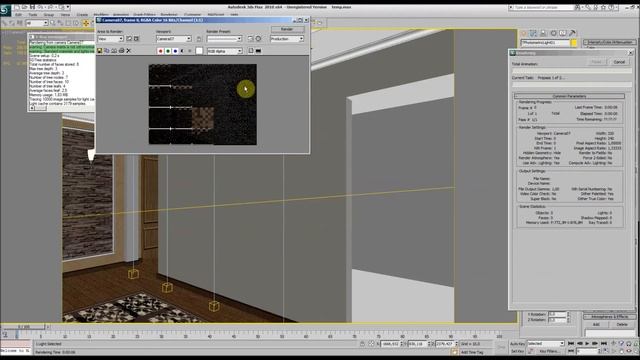Toggle the alpha channel display button
The height and width of the screenshot is (360, 640).
click(182, 51)
